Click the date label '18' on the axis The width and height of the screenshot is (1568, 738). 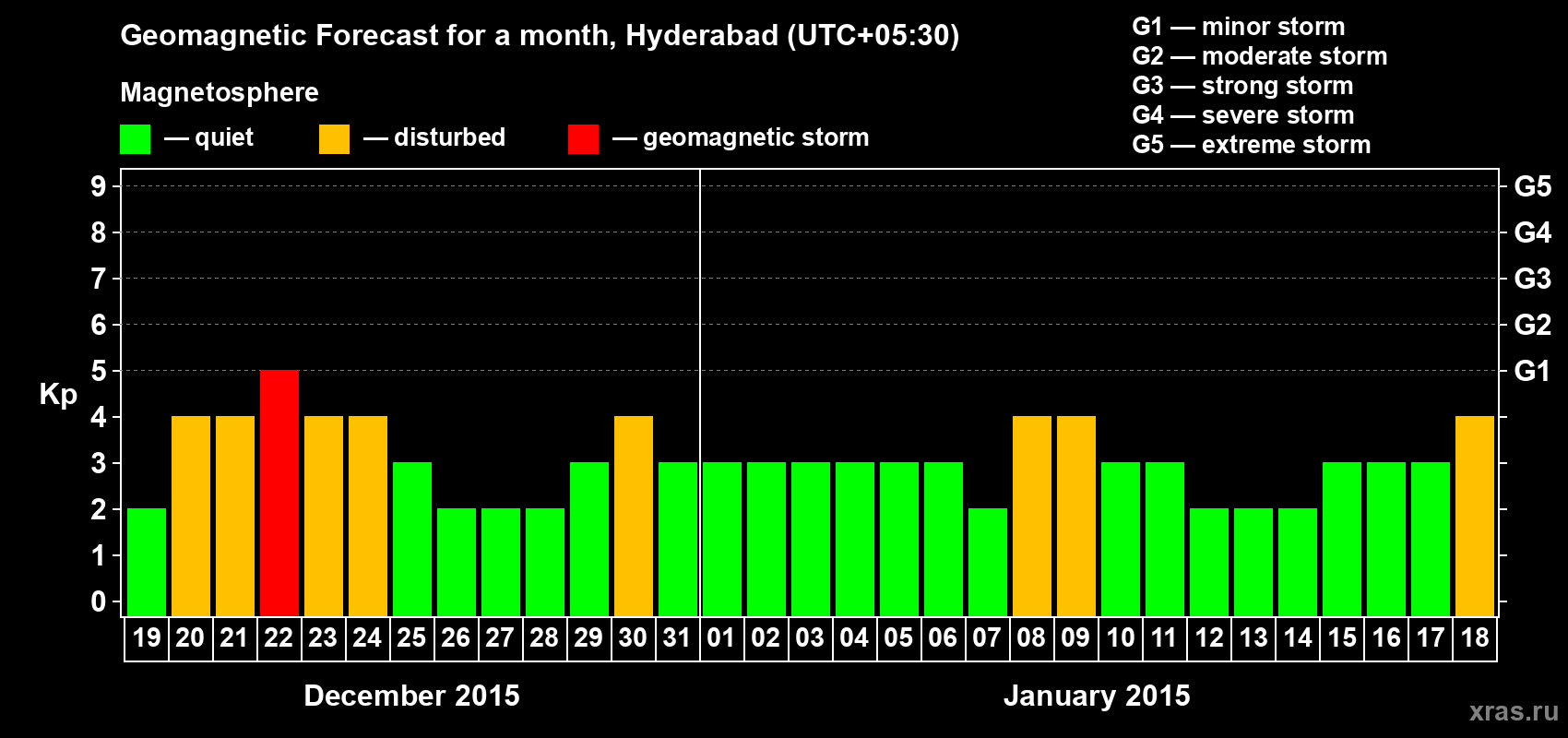pos(1475,637)
